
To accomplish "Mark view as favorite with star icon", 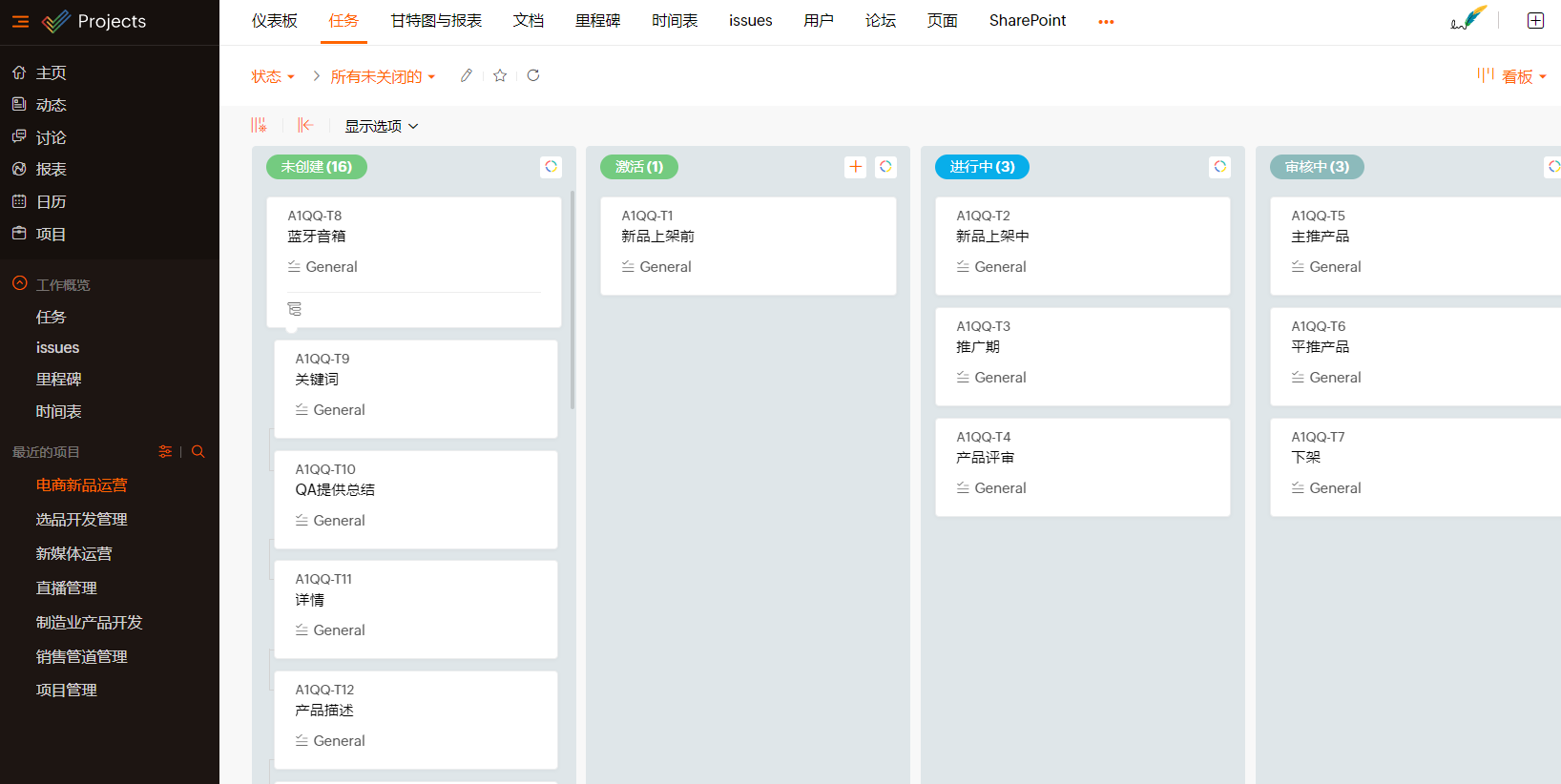I will [500, 75].
